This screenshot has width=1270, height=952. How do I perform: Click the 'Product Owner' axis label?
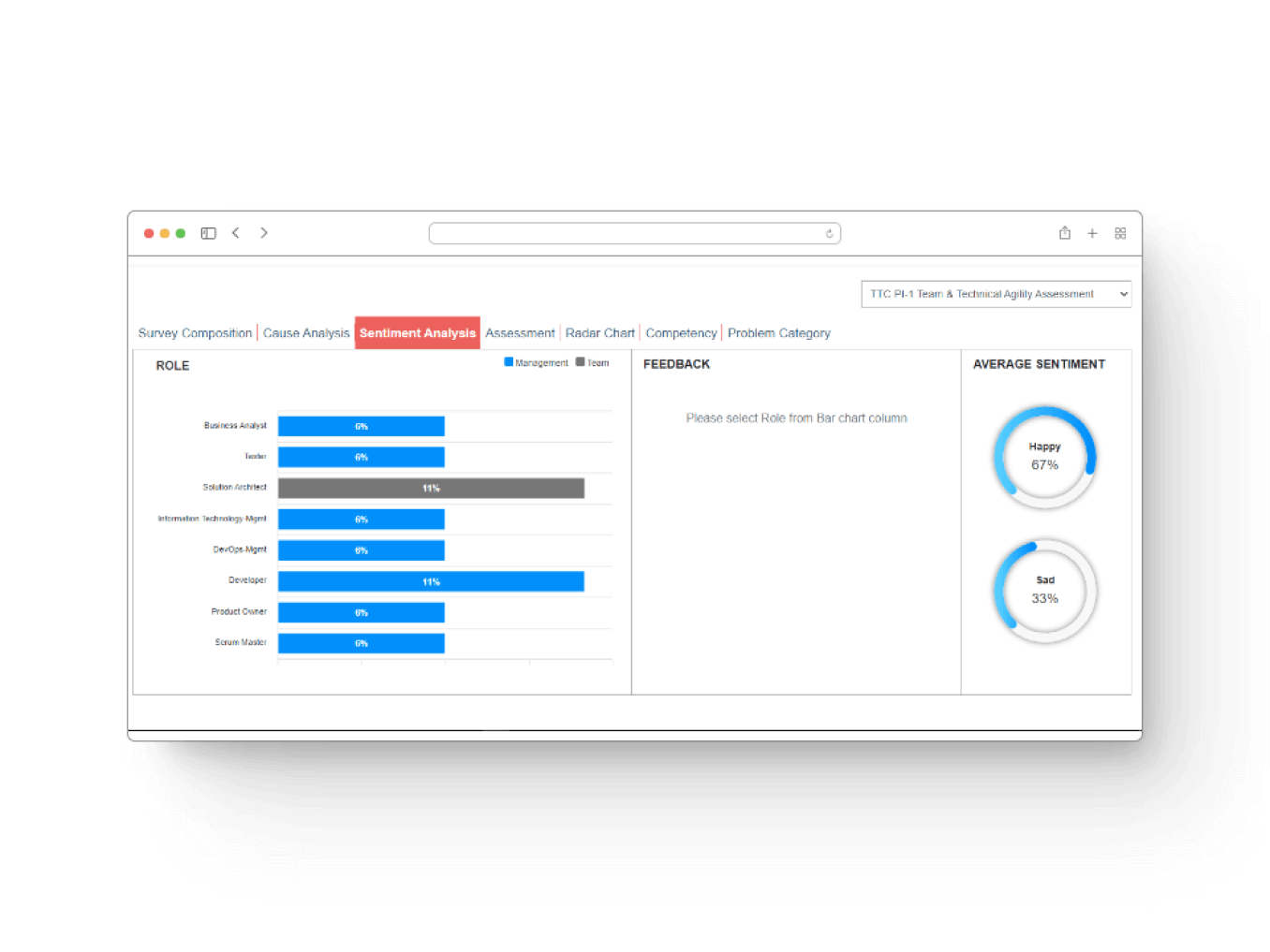click(x=239, y=612)
